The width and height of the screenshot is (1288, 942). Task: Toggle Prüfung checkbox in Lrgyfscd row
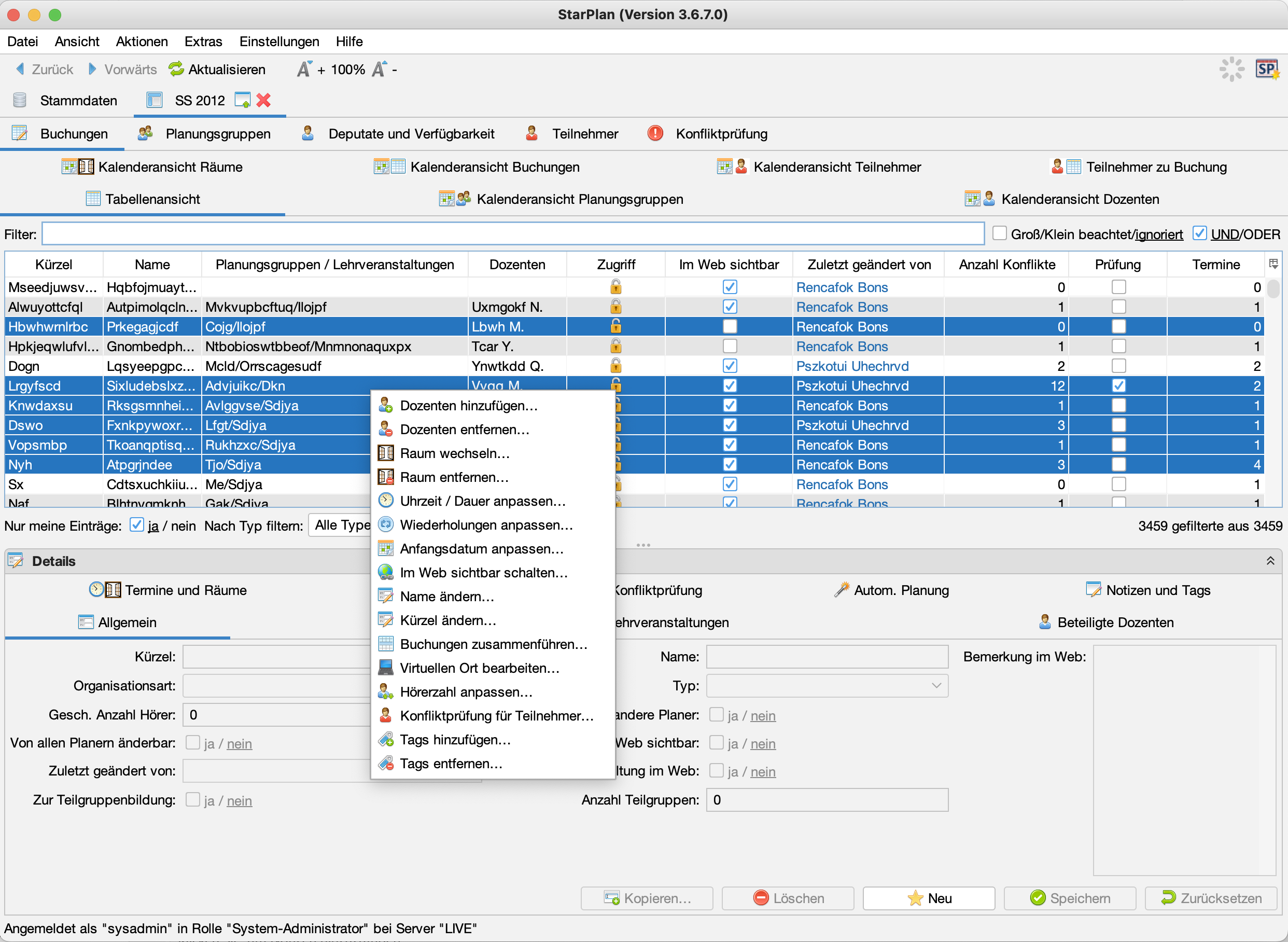[x=1118, y=385]
